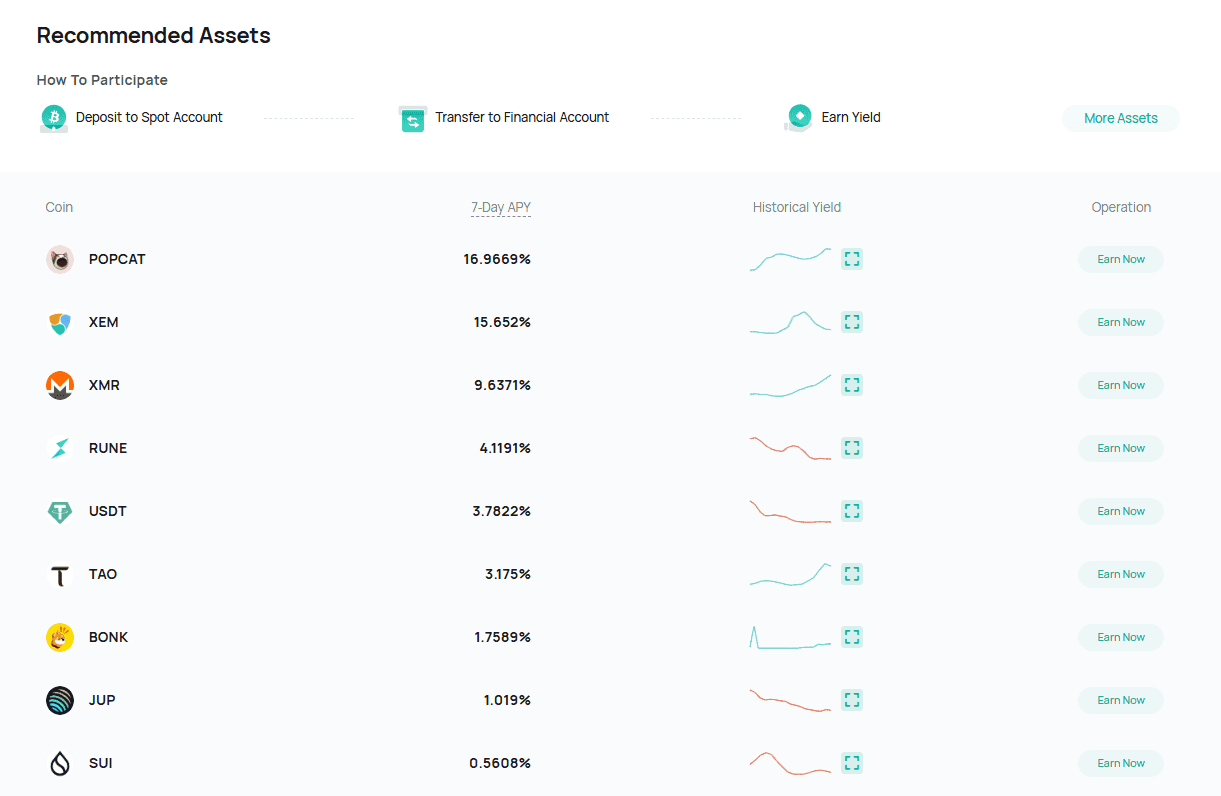The image size is (1221, 796).
Task: Click Transfer to Financial Account text
Action: tap(522, 117)
